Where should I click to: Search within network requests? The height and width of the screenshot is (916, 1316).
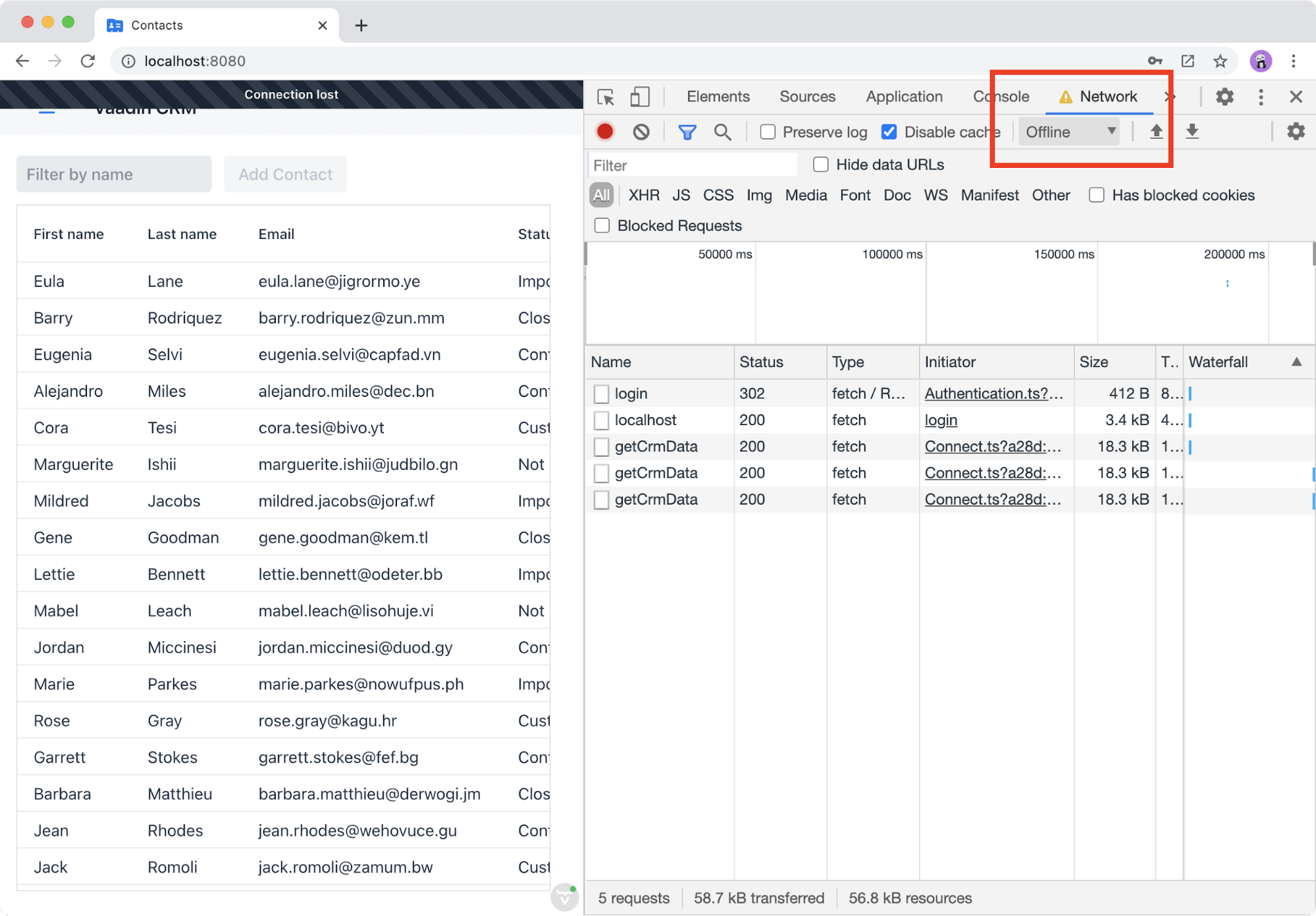(x=722, y=131)
